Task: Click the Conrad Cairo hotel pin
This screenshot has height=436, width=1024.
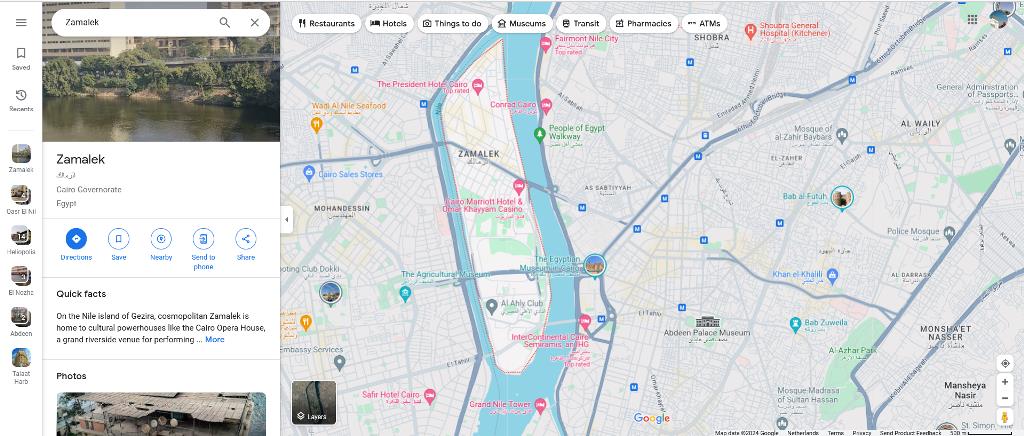Action: point(546,104)
